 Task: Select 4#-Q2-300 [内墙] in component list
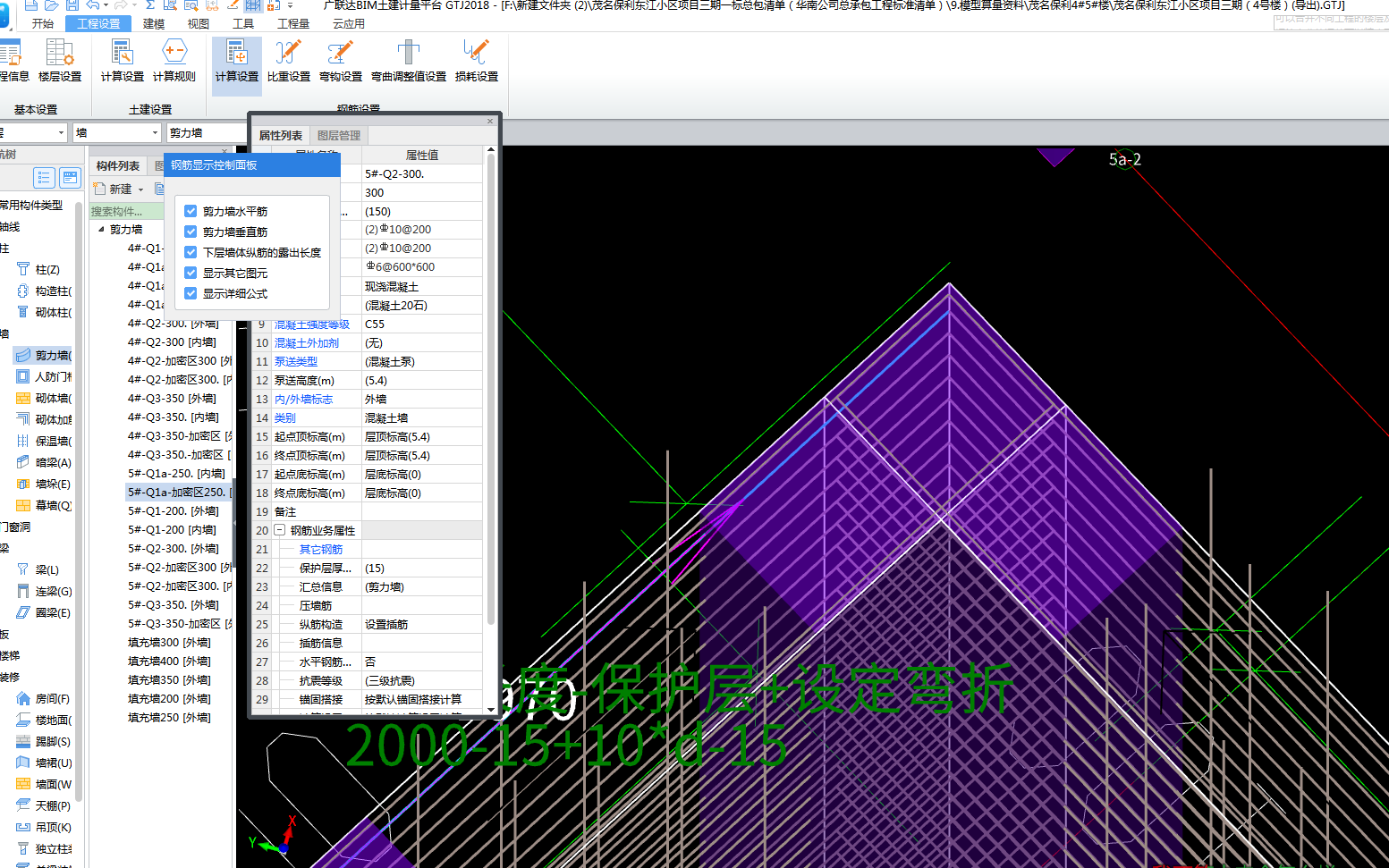(x=172, y=341)
